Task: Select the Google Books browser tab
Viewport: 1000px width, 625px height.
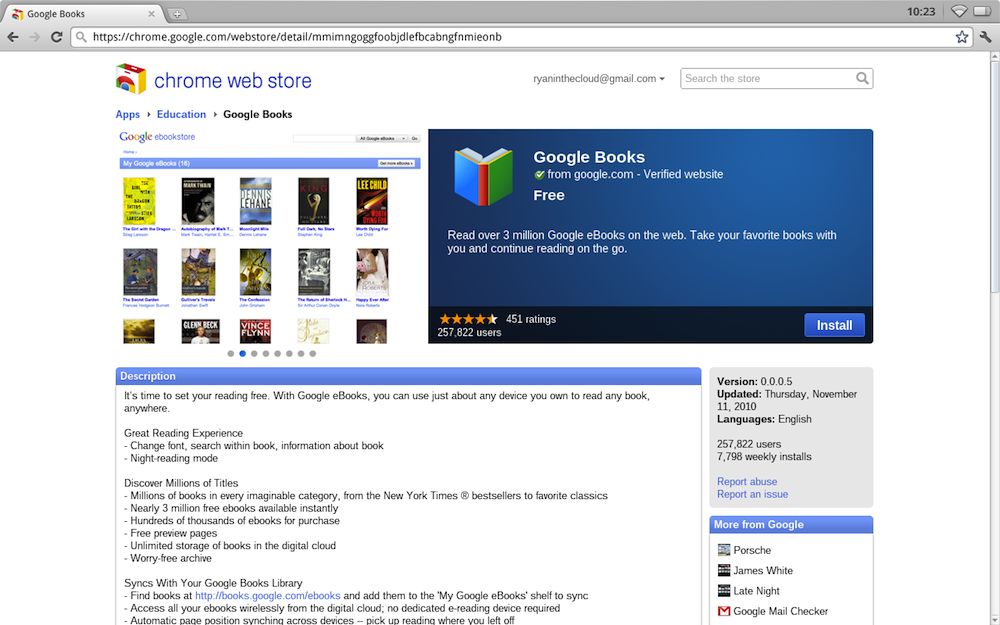Action: (80, 14)
